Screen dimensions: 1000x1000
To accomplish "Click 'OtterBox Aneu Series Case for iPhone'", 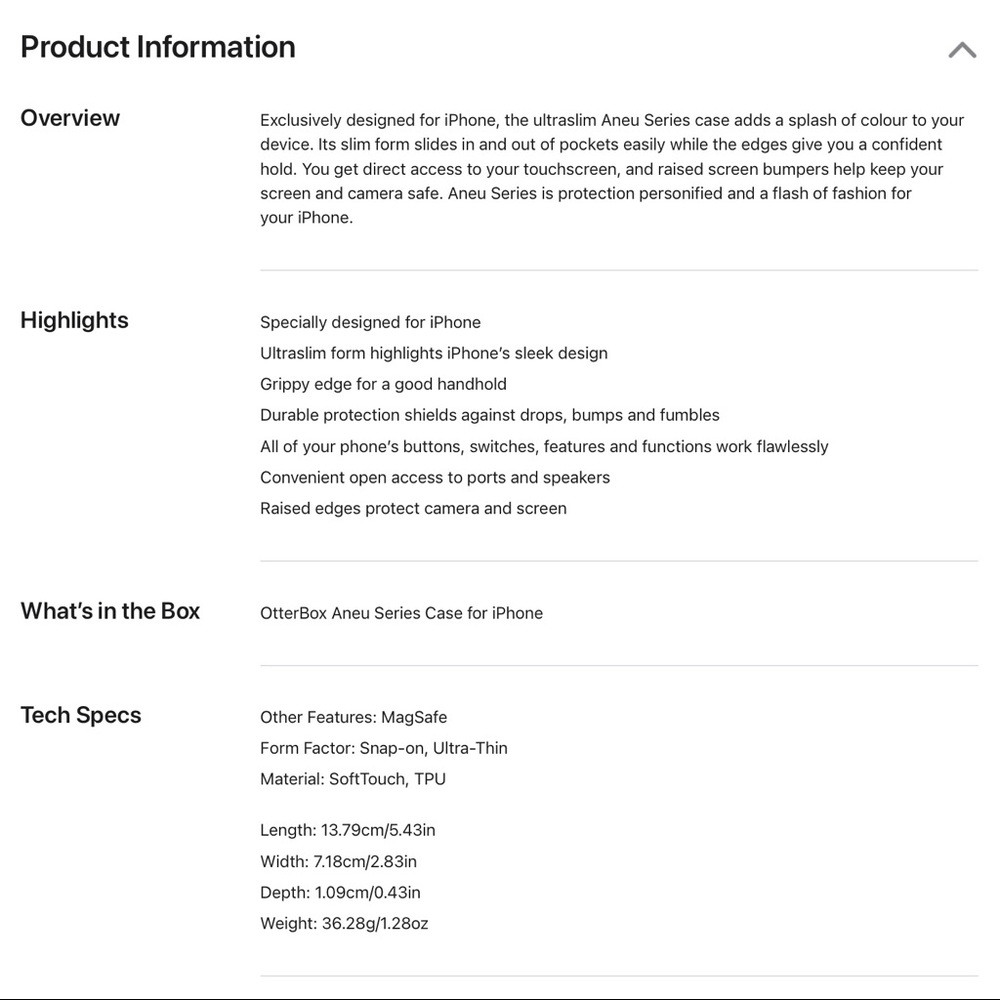I will (x=402, y=613).
